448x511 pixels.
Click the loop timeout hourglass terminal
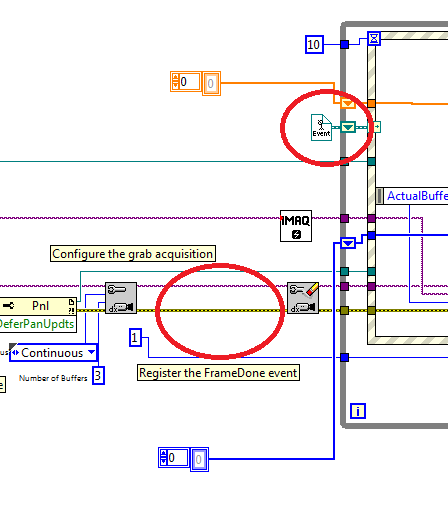pos(374,38)
